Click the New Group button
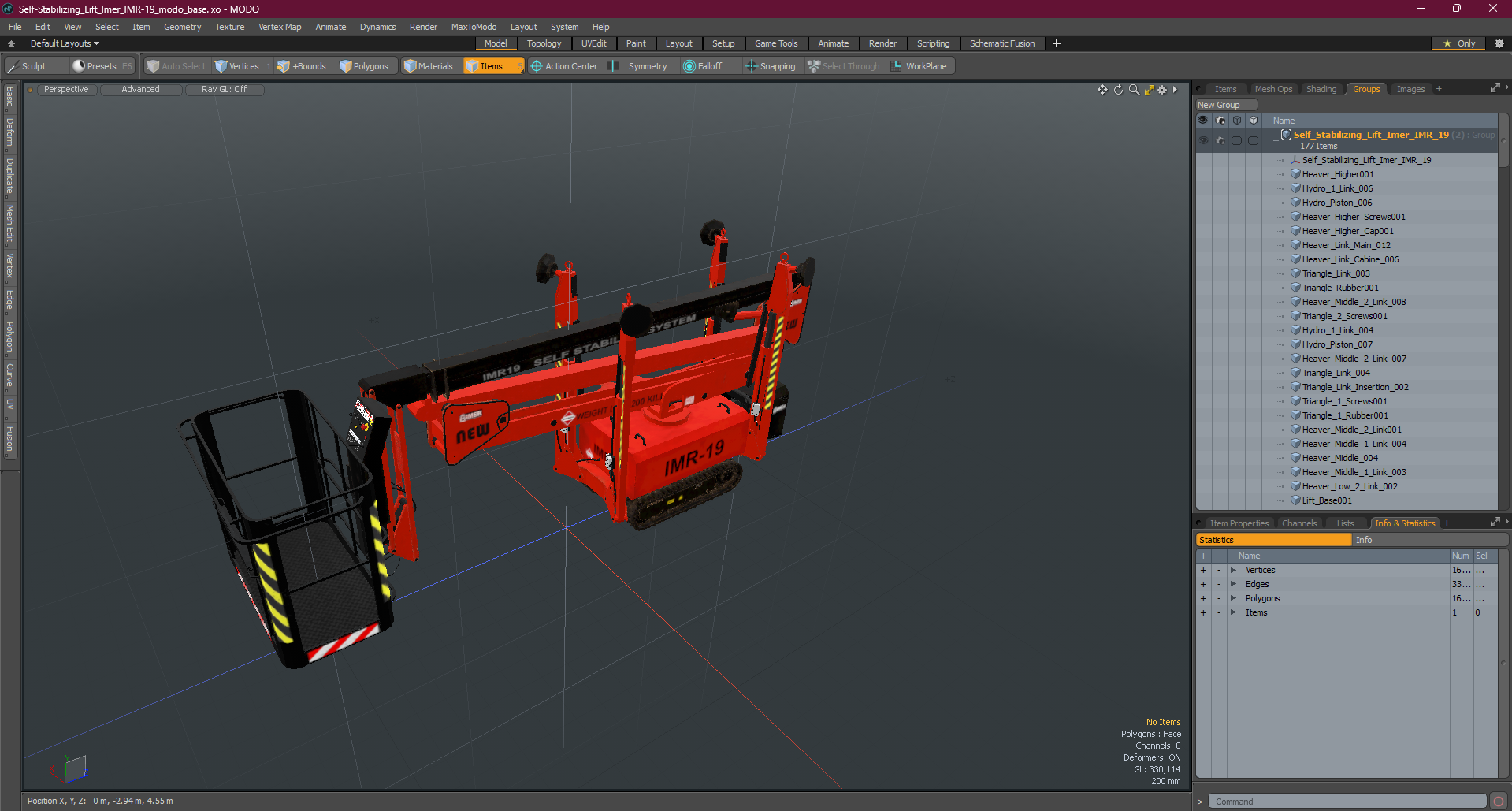Screen dimensions: 1512x811 [x=1226, y=105]
